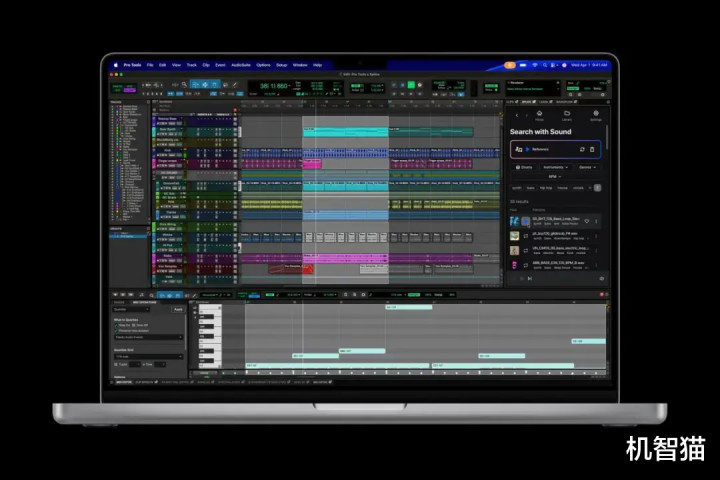Open the Home icon in Splice panel
Viewport: 720px width, 480px height.
click(540, 113)
